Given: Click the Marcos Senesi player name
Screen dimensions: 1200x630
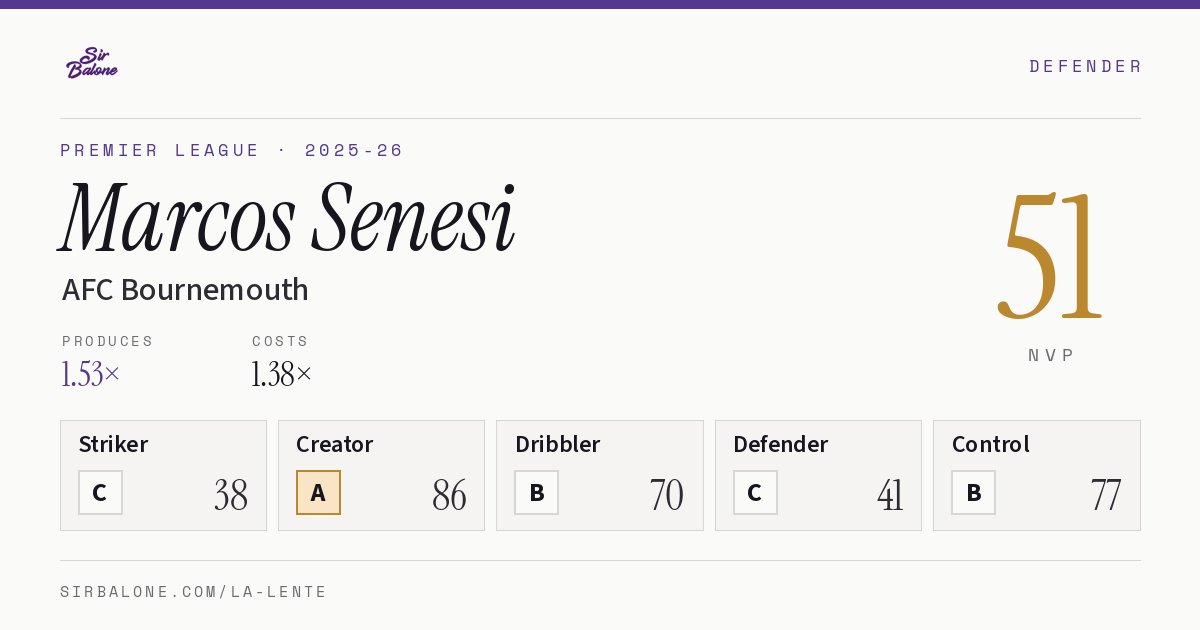Looking at the screenshot, I should click(288, 218).
